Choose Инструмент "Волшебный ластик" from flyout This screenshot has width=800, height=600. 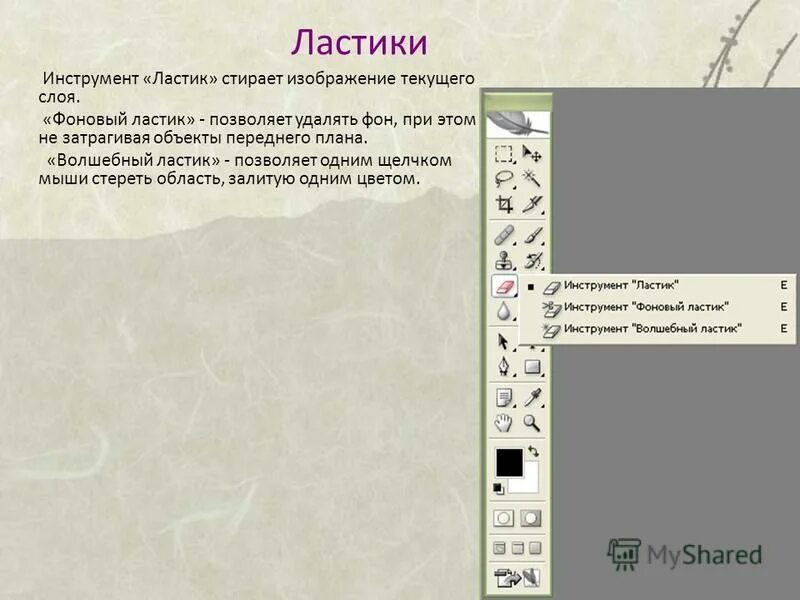click(x=657, y=329)
